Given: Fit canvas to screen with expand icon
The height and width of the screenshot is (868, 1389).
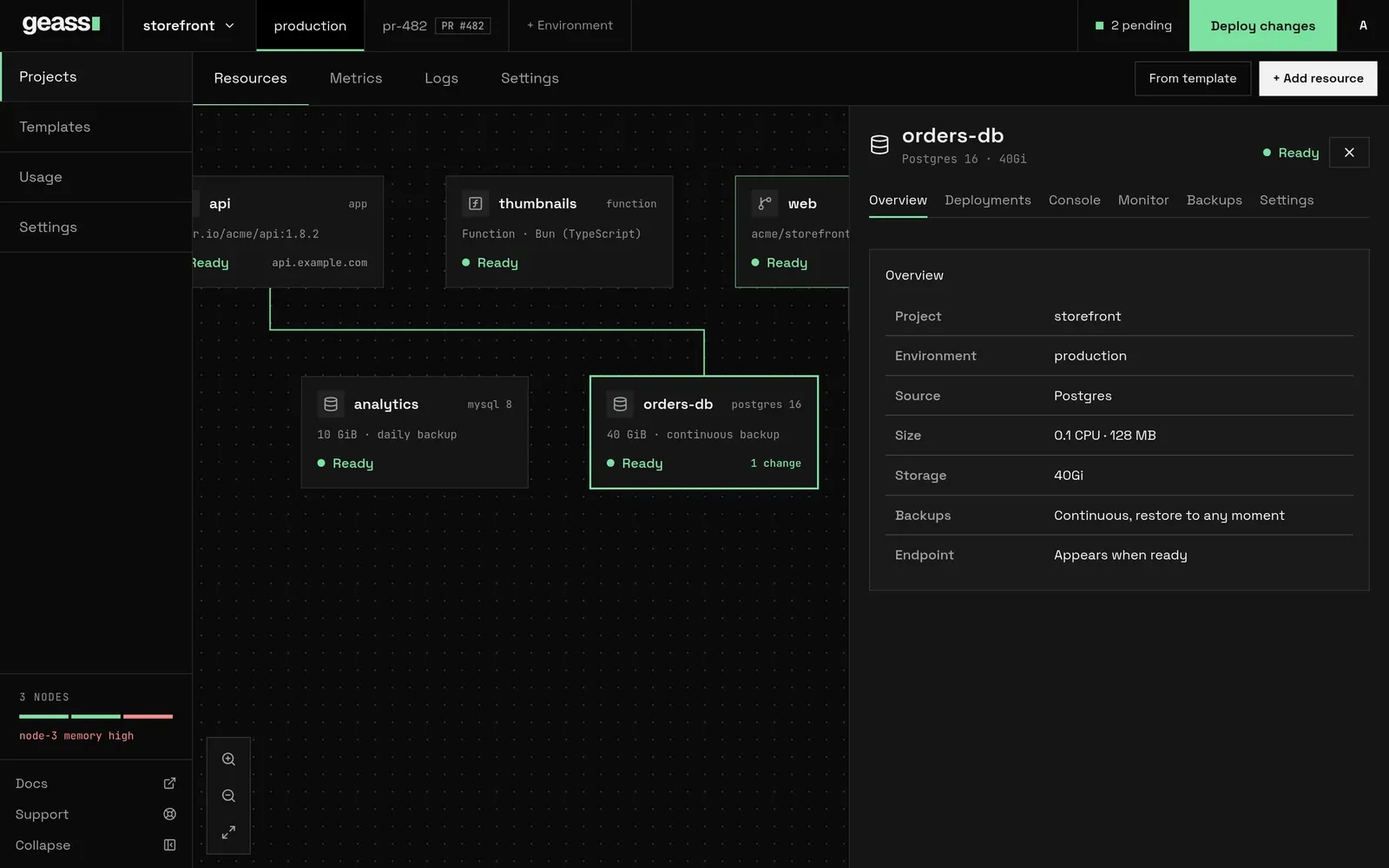Looking at the screenshot, I should 228,832.
